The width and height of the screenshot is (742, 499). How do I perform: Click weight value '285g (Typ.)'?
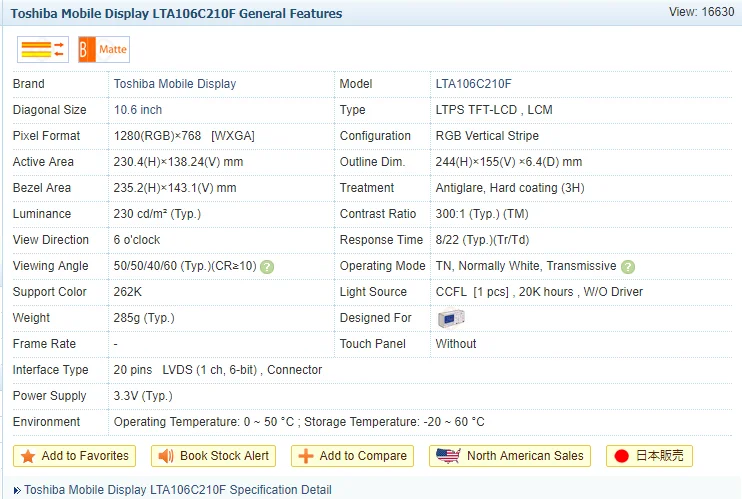pos(144,318)
